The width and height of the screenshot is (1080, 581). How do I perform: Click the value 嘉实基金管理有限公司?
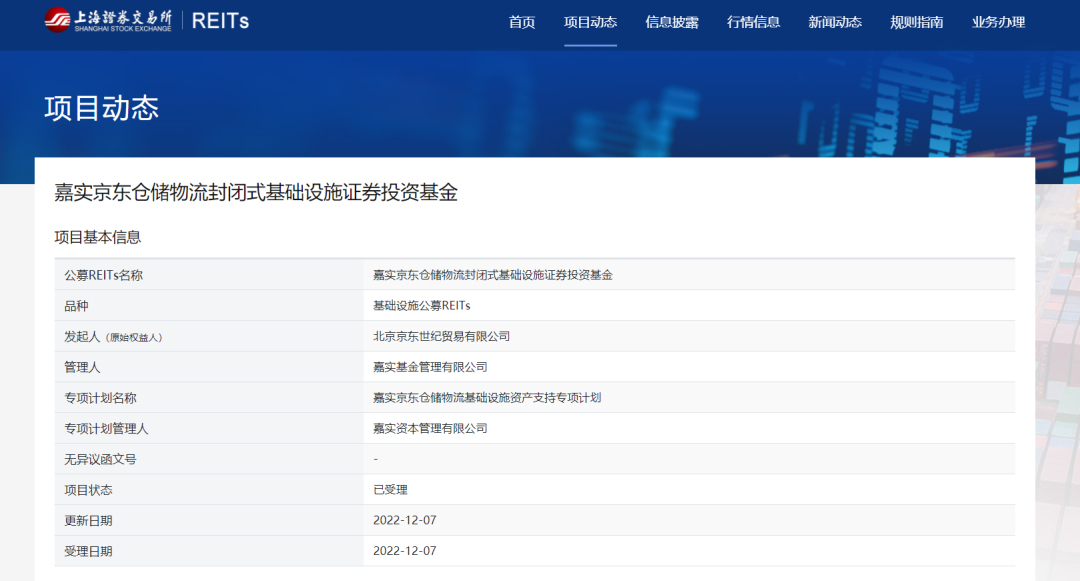pos(430,367)
